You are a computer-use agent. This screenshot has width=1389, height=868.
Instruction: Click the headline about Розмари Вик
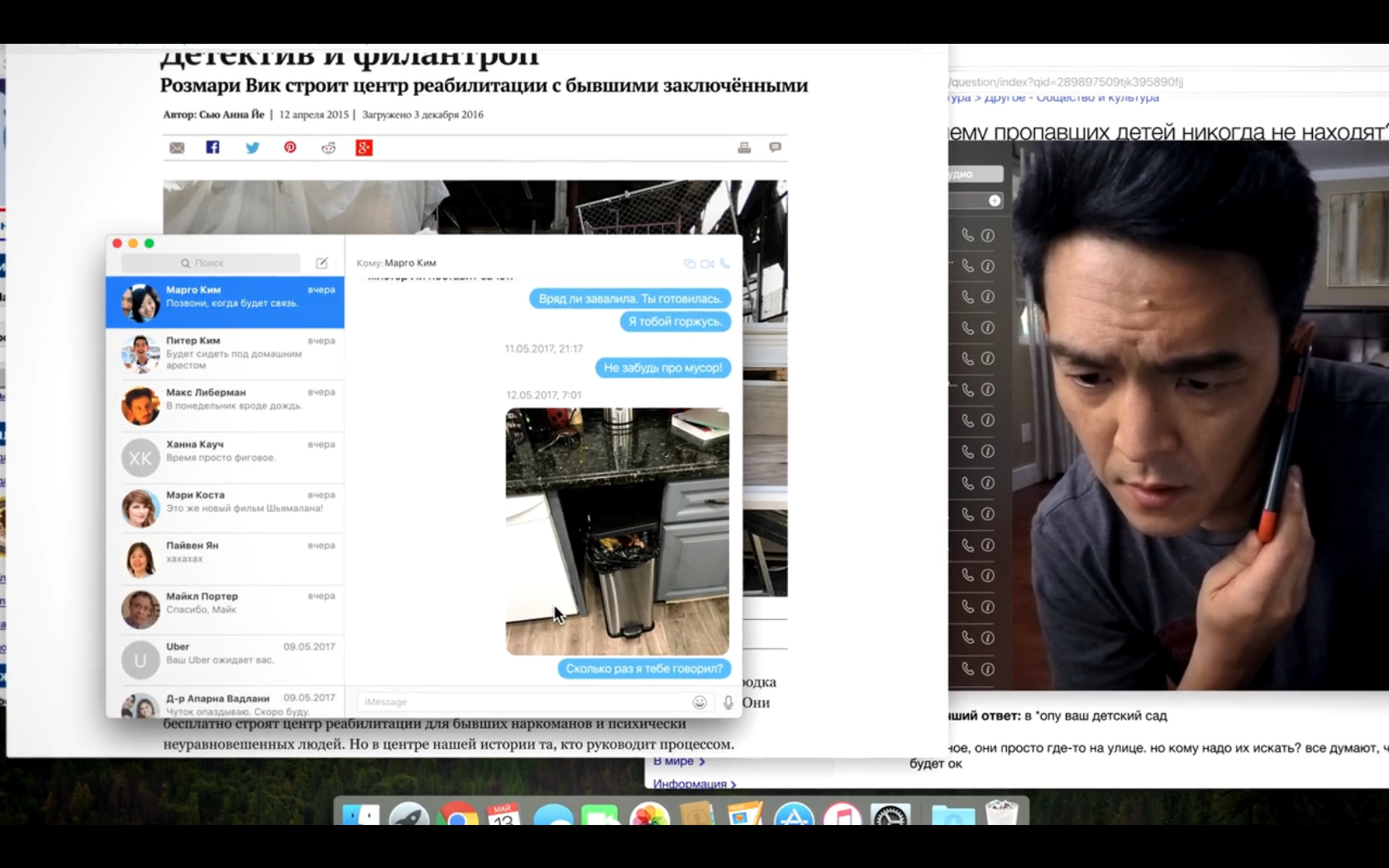click(484, 85)
